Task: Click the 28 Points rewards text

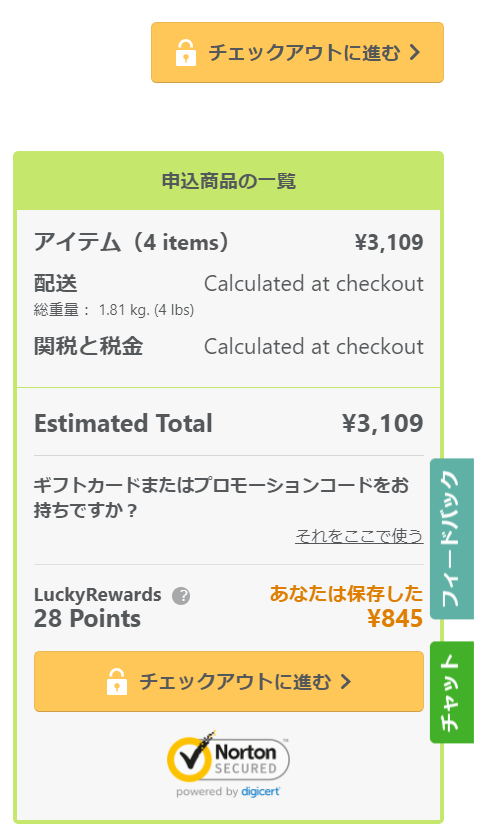Action: point(88,619)
